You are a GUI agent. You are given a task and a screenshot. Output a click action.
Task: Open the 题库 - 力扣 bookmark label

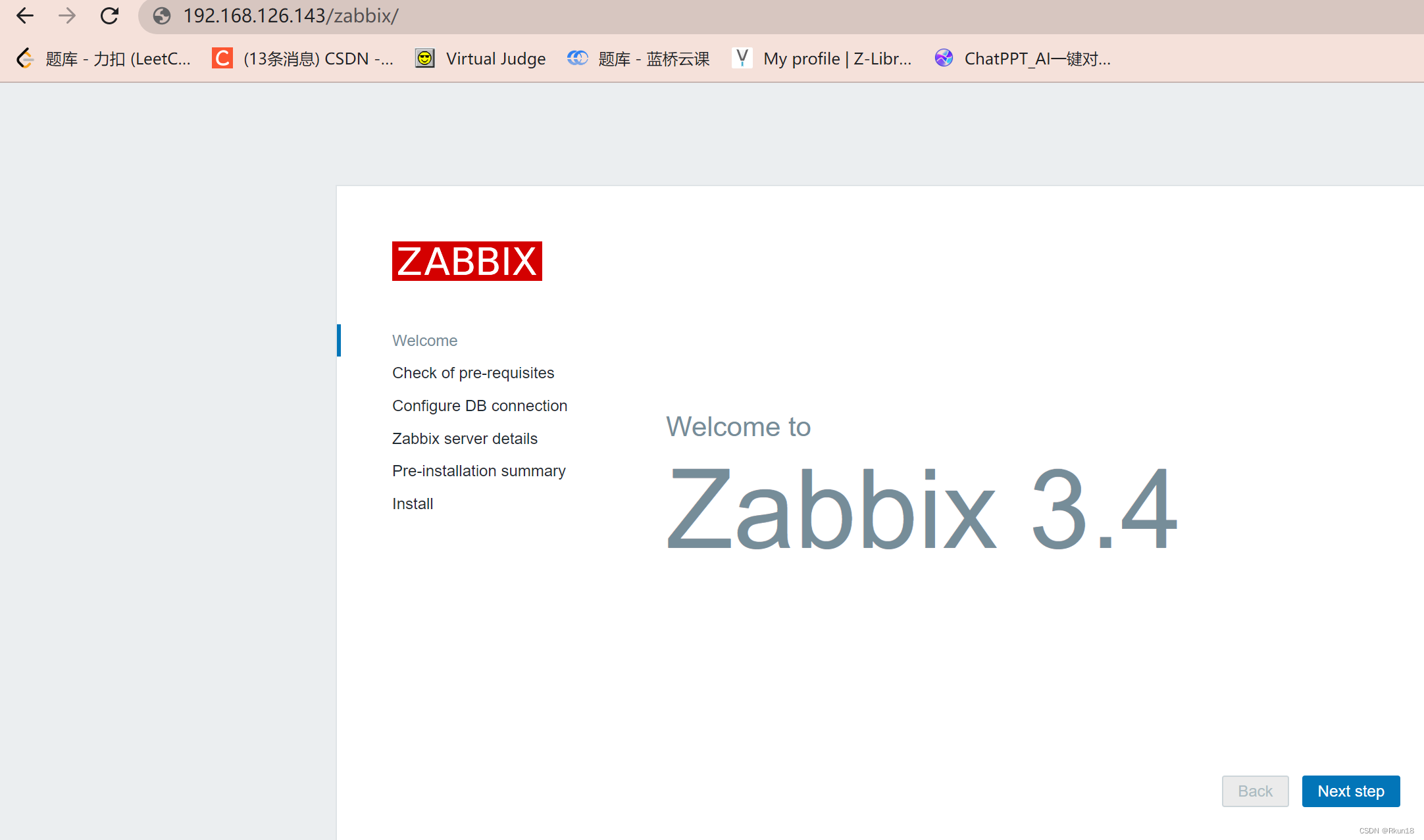click(118, 59)
